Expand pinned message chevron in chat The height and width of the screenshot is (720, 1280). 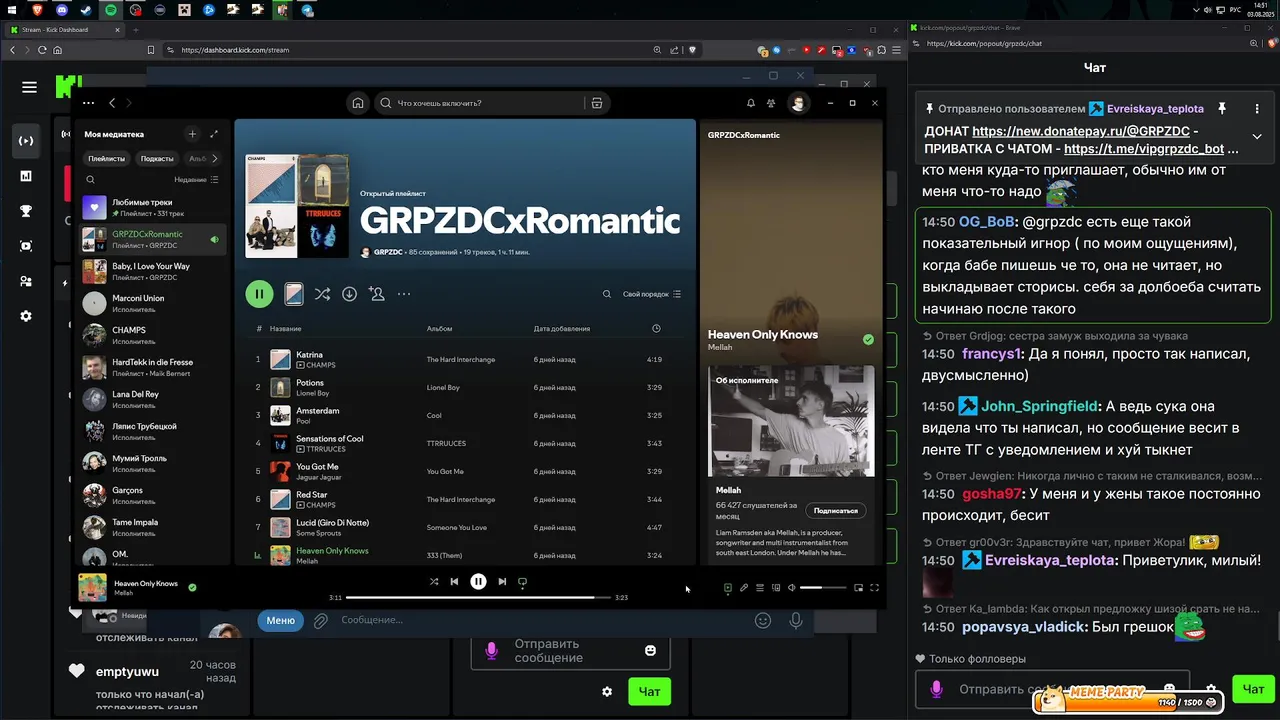click(x=1257, y=136)
